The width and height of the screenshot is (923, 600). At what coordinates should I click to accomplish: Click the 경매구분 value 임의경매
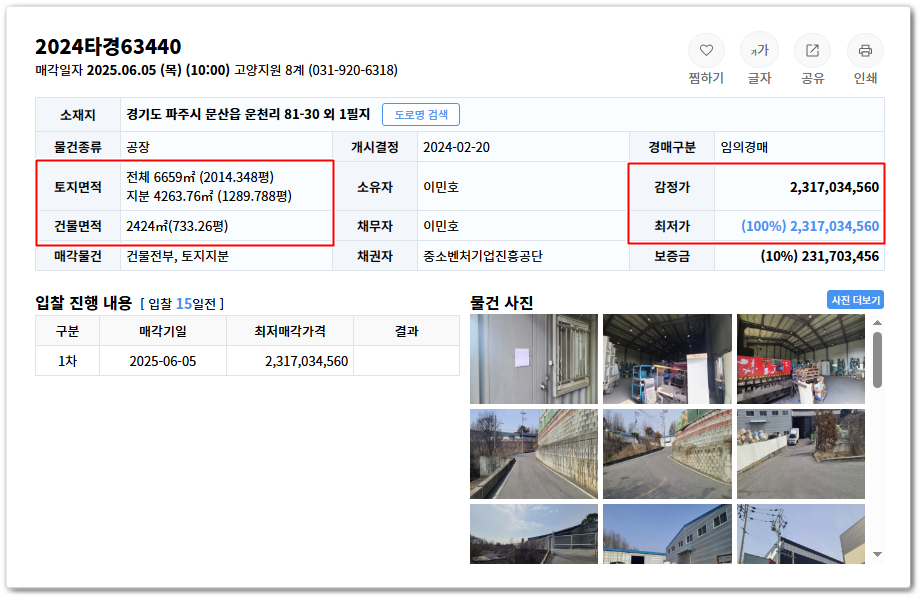744,147
